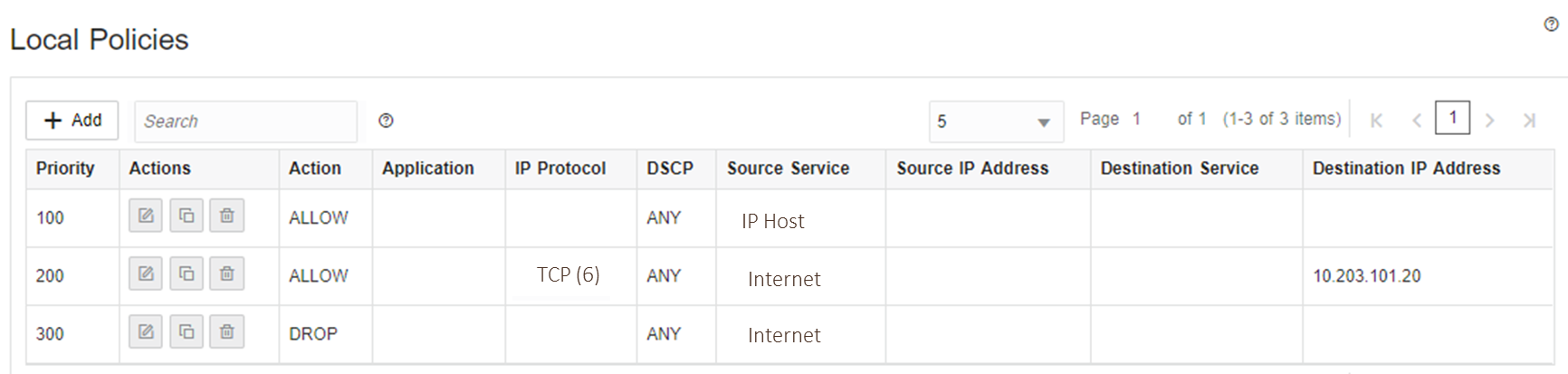Open help icon next to Search
This screenshot has height=374, width=1568.
click(386, 120)
